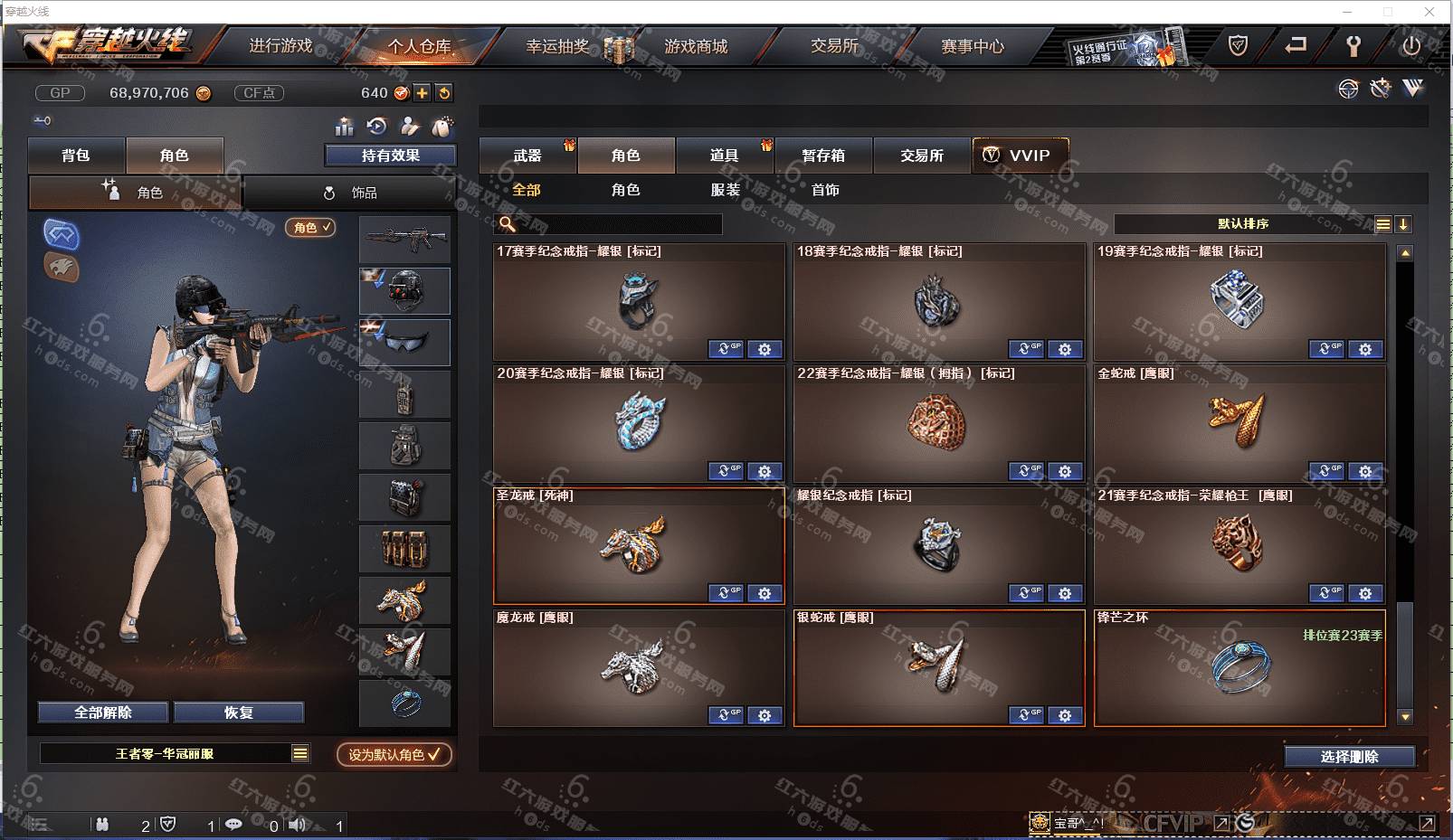Click the inventory search input field
The image size is (1453, 840).
coord(608,224)
